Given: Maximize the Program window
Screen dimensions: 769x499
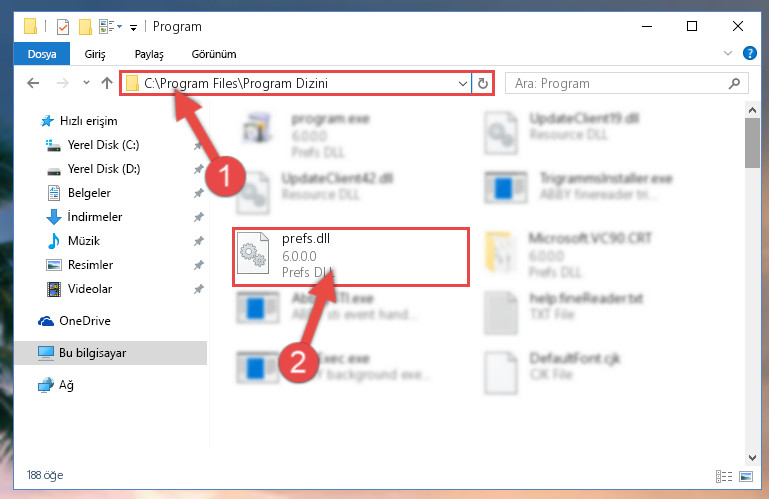Looking at the screenshot, I should click(692, 26).
